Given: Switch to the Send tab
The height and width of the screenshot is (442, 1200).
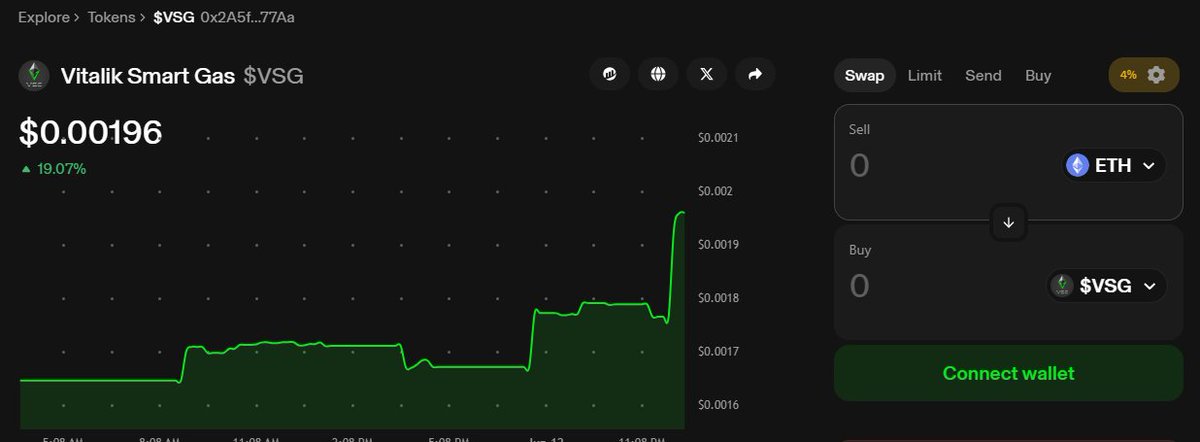Looking at the screenshot, I should pyautogui.click(x=983, y=75).
